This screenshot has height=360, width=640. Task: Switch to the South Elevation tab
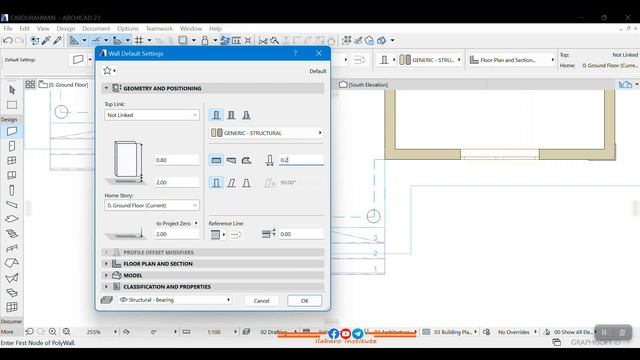(364, 84)
